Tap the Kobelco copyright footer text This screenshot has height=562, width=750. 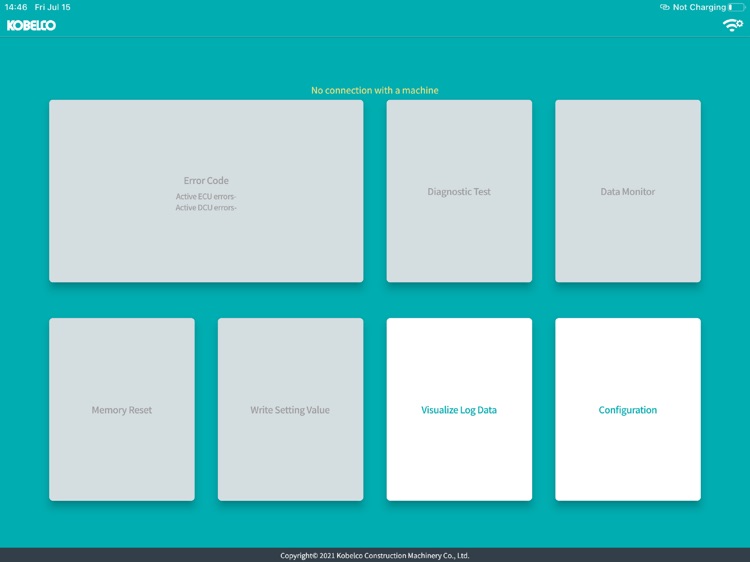(x=375, y=555)
